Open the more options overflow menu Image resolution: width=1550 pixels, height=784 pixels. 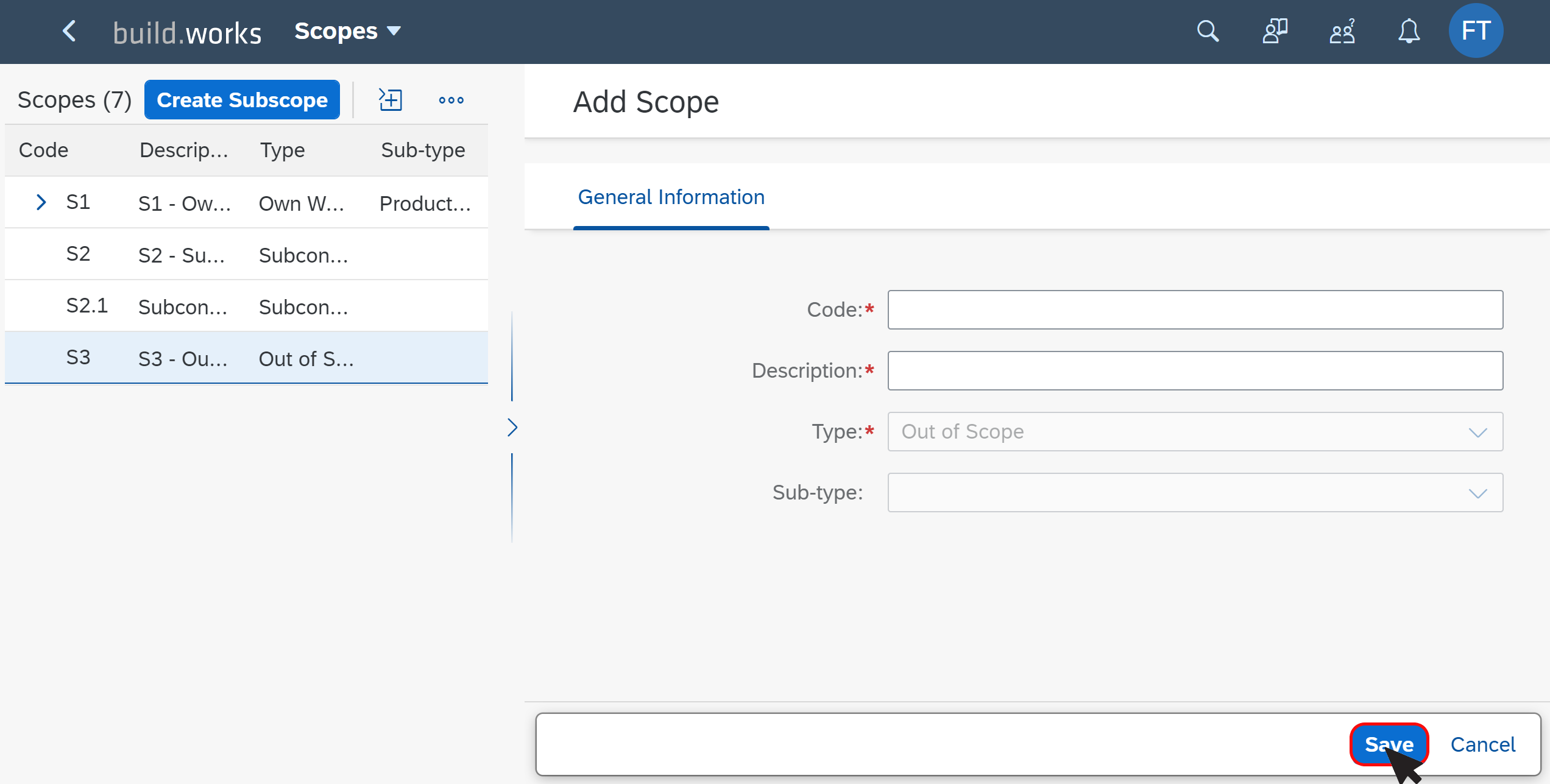pos(451,100)
